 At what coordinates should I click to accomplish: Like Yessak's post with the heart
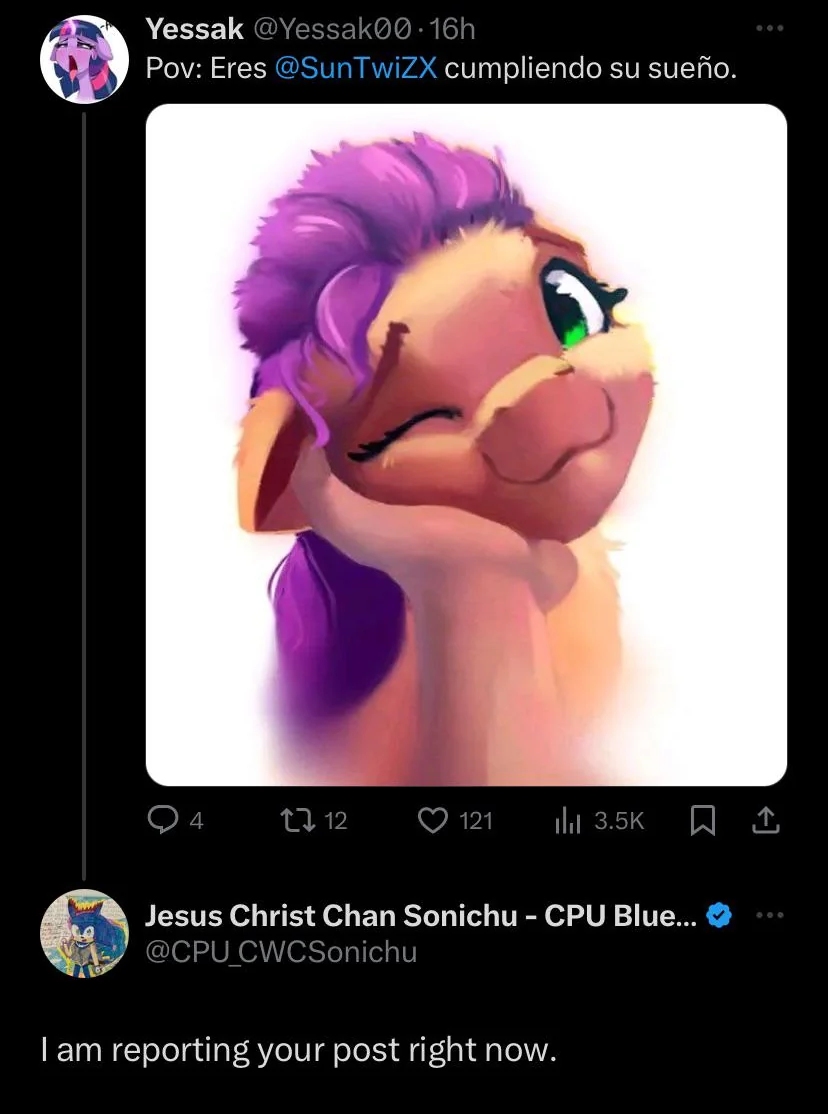(432, 821)
